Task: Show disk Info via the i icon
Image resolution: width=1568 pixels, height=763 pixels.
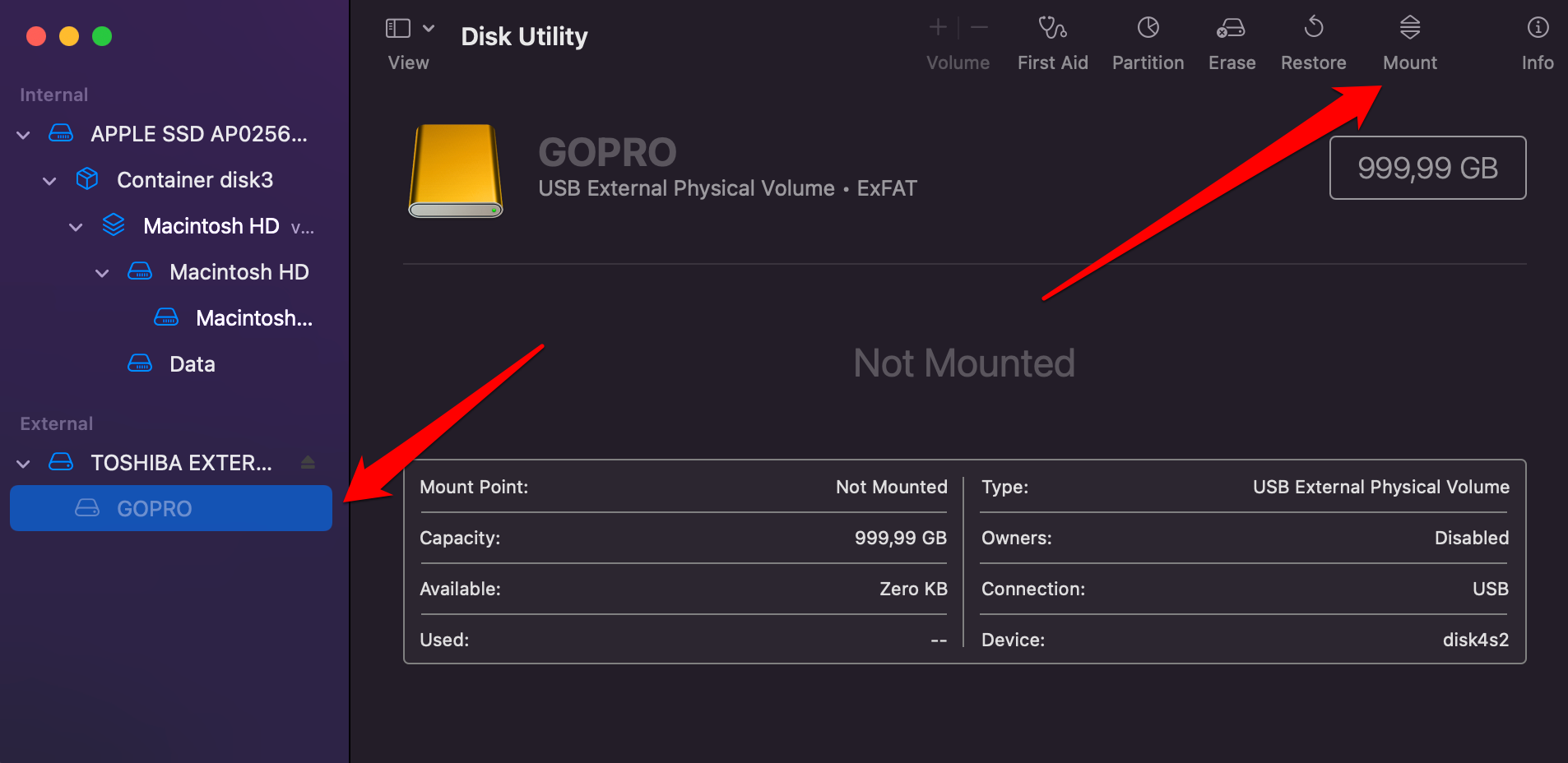Action: tap(1538, 27)
